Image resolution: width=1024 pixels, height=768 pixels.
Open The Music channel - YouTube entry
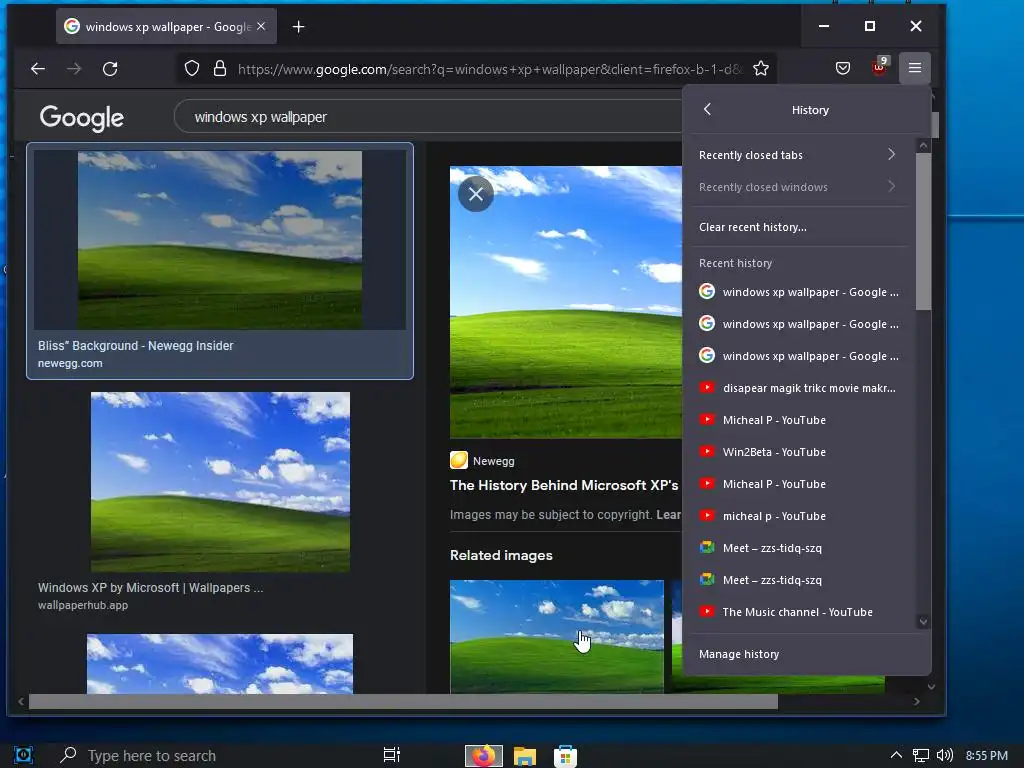pyautogui.click(x=799, y=612)
